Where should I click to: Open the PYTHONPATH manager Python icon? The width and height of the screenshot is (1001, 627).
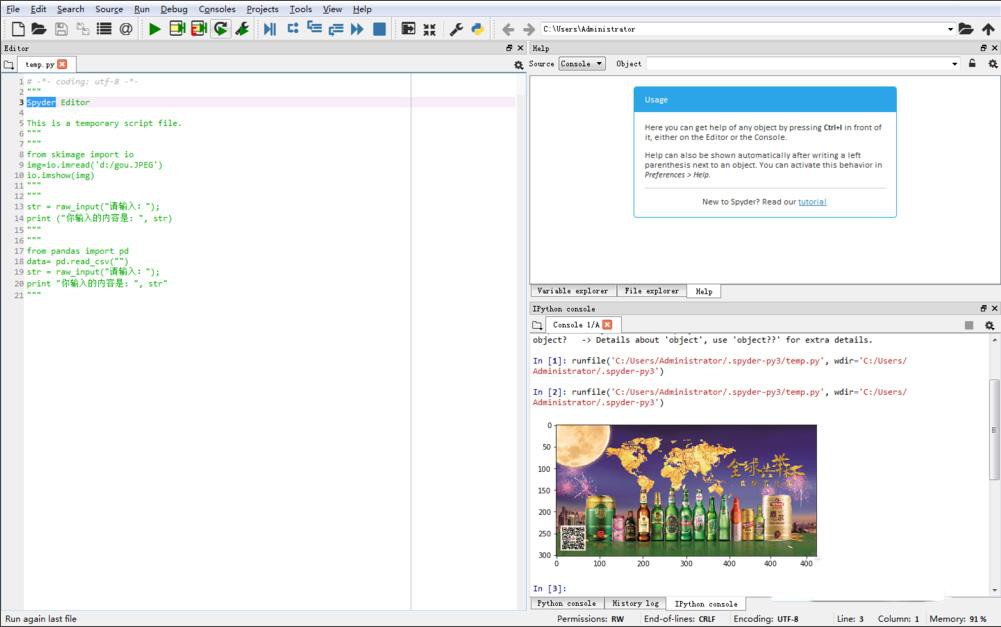tap(478, 29)
